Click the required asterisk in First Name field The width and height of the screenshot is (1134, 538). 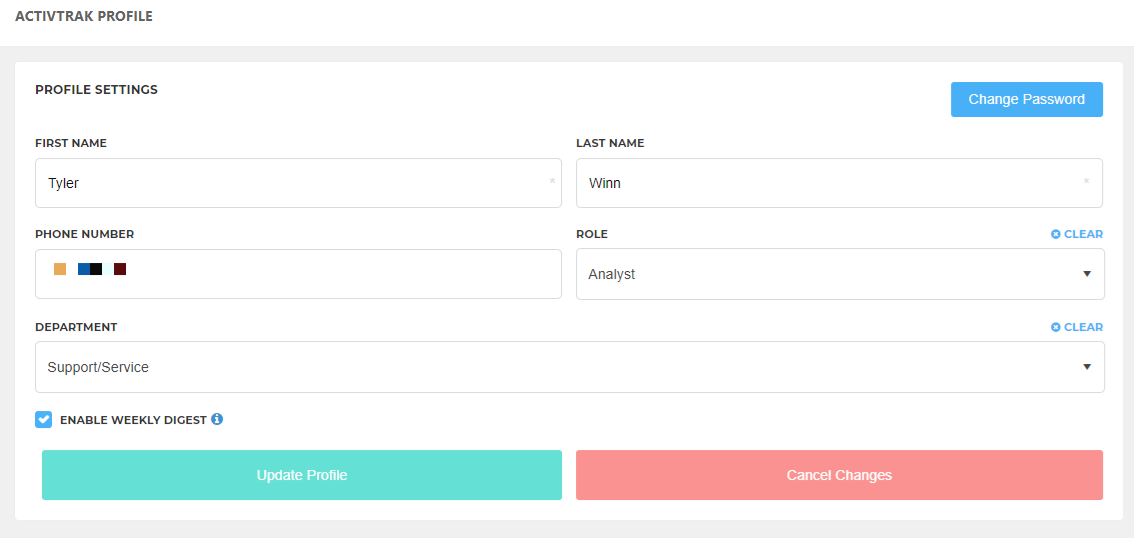(553, 182)
